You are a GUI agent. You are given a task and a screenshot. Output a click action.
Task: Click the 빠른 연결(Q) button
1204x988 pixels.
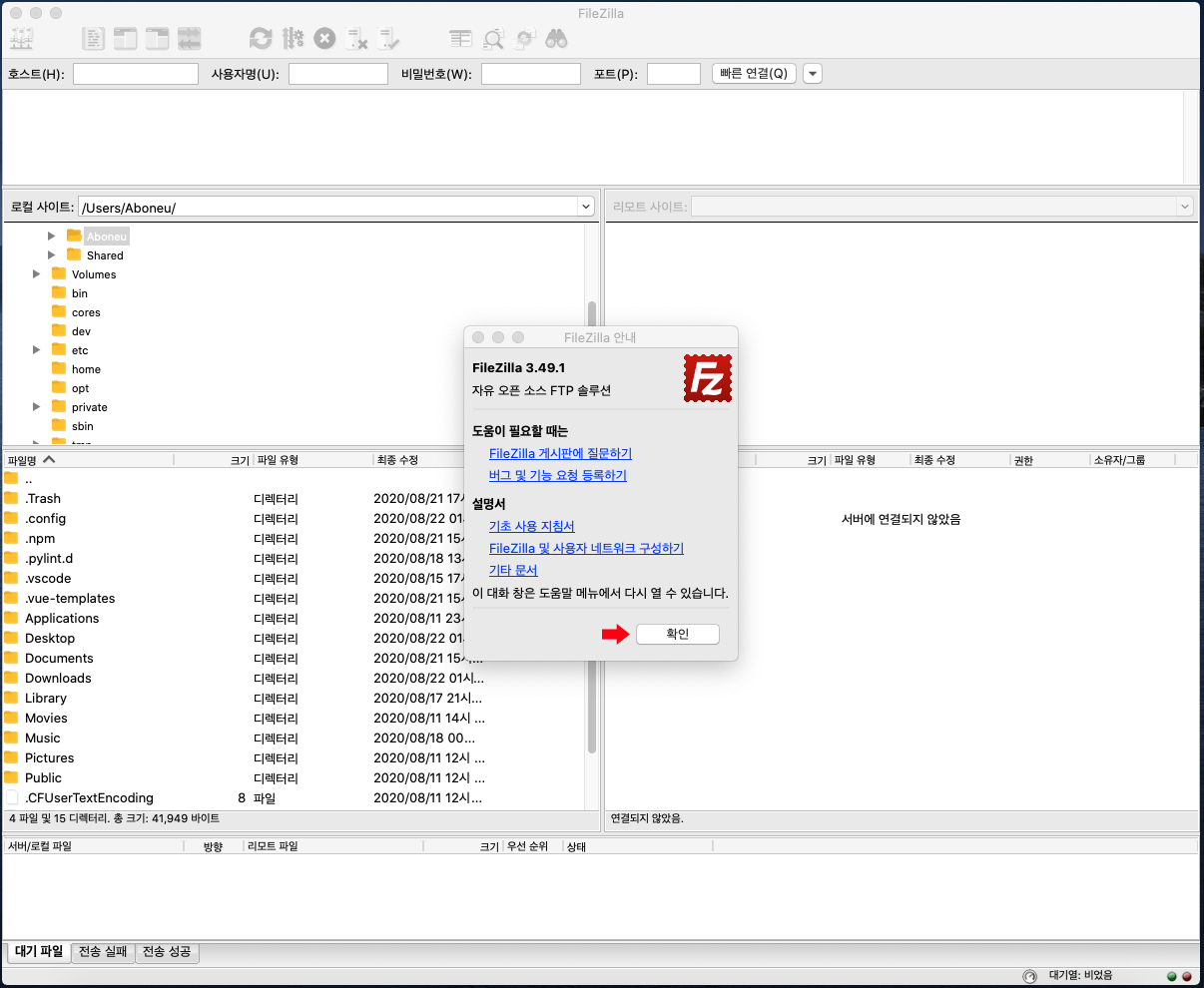[754, 74]
